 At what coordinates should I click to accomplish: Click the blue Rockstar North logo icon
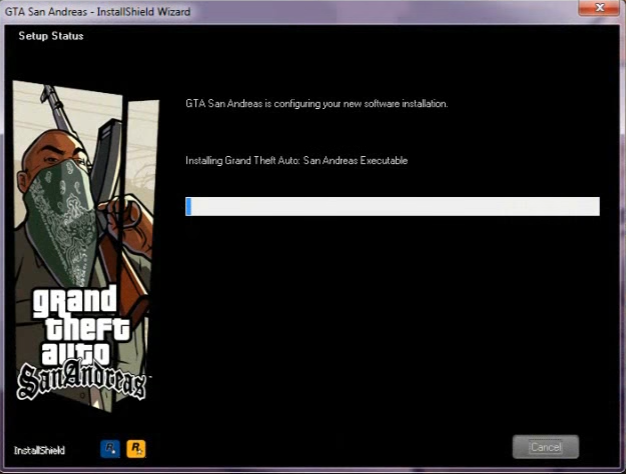[108, 449]
